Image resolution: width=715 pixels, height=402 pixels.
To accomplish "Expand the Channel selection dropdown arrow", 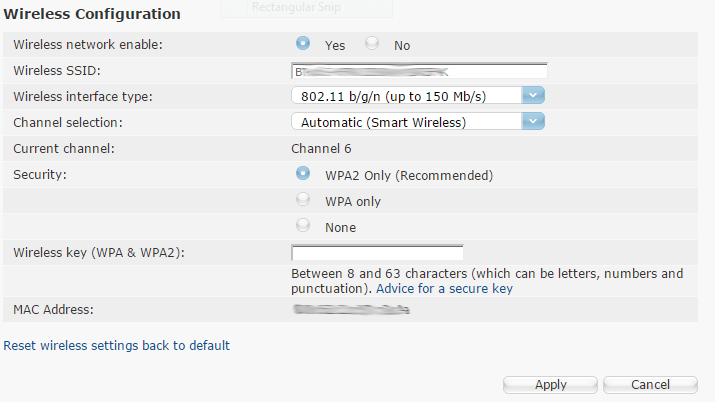I will (x=533, y=122).
